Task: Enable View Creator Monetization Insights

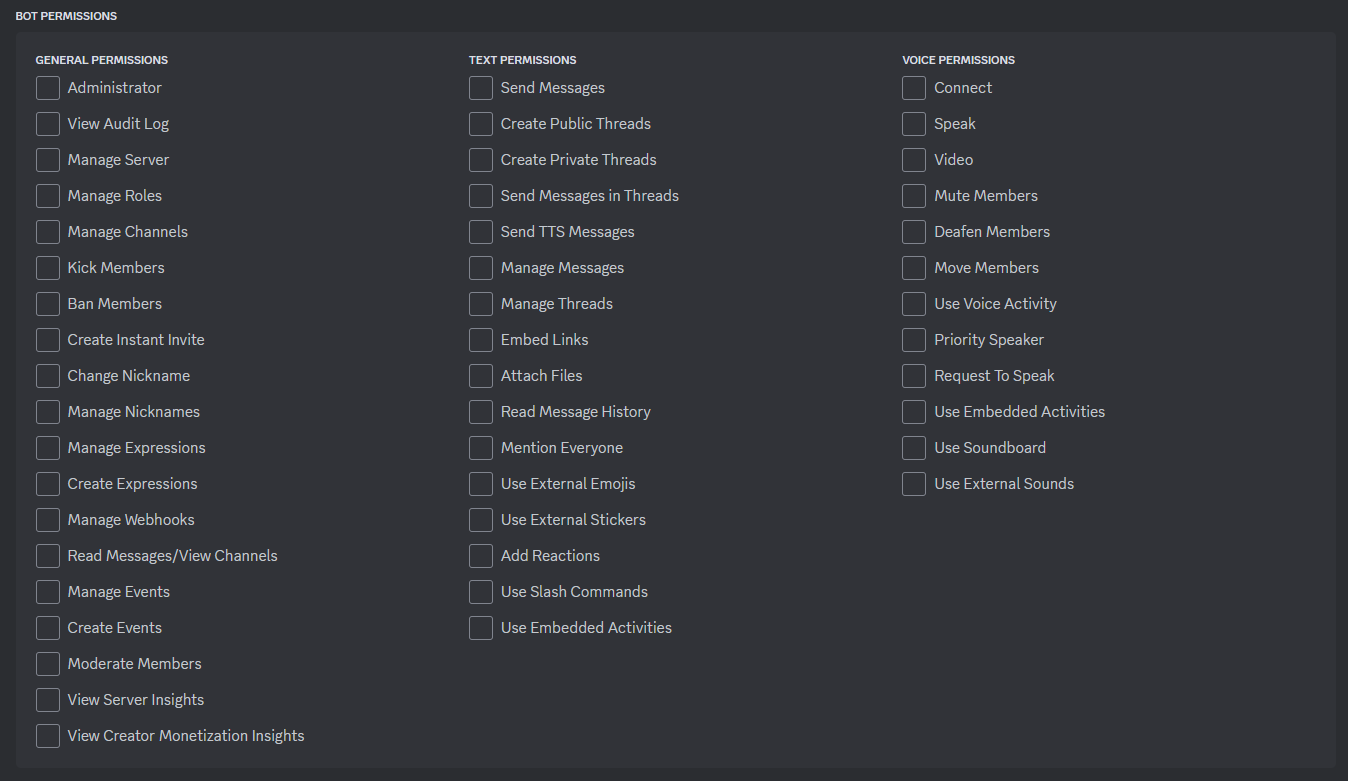Action: pyautogui.click(x=47, y=736)
